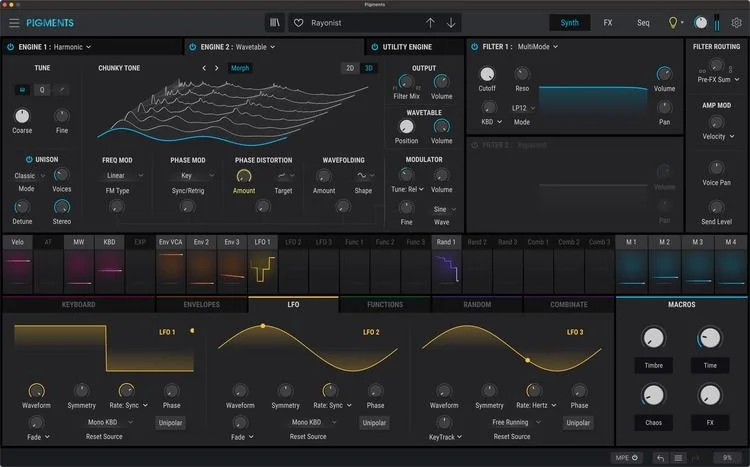Open Engine 2 Wavetable type dropdown

(x=255, y=47)
